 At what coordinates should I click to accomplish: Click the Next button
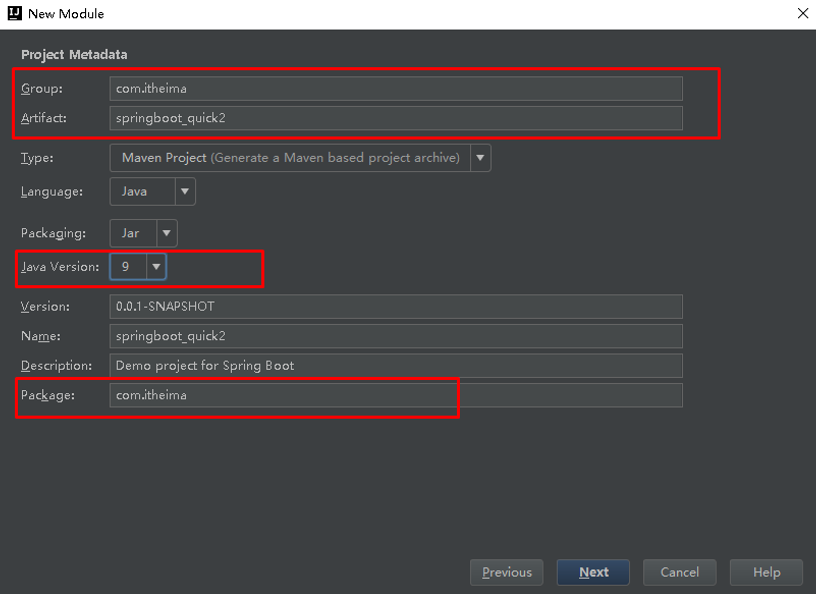[593, 572]
